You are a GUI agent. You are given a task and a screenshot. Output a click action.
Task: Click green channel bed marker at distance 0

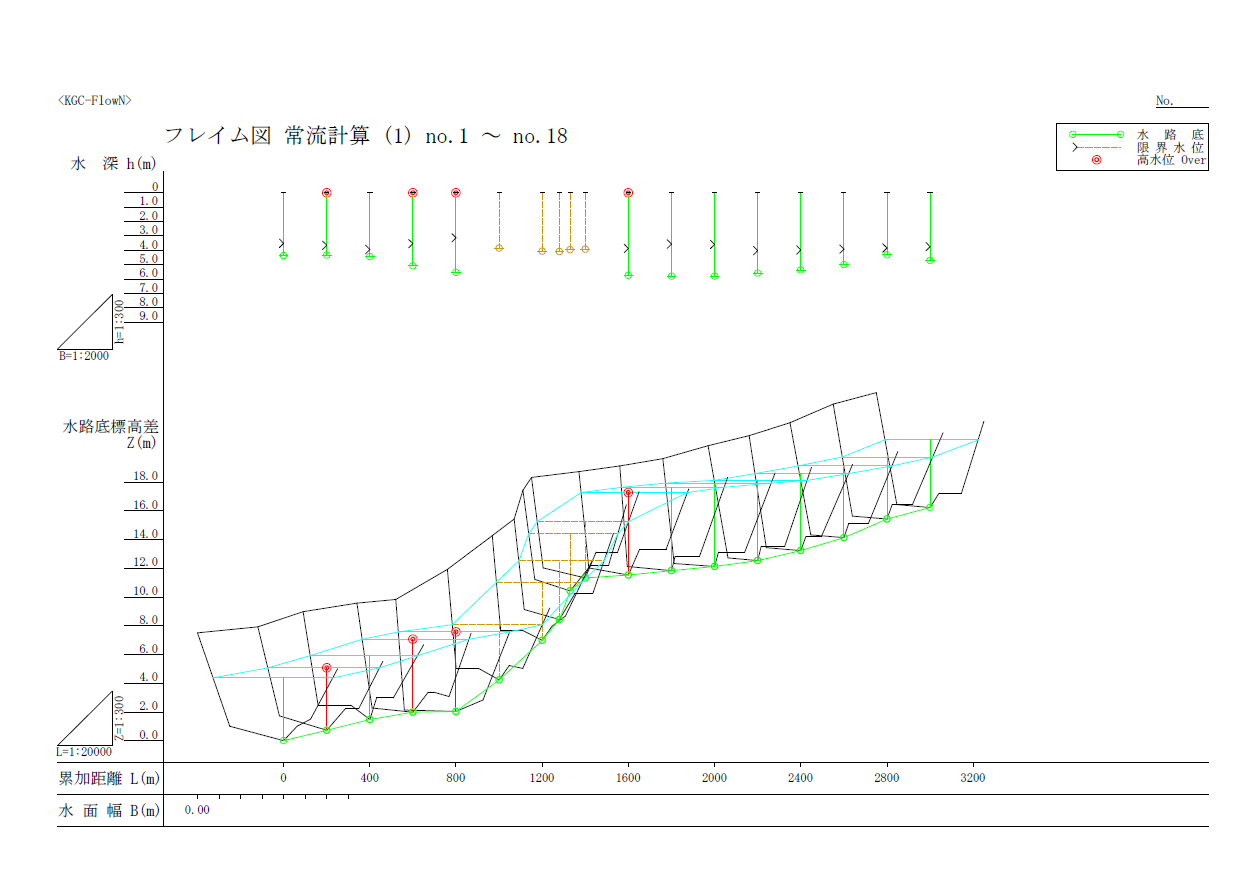click(284, 741)
